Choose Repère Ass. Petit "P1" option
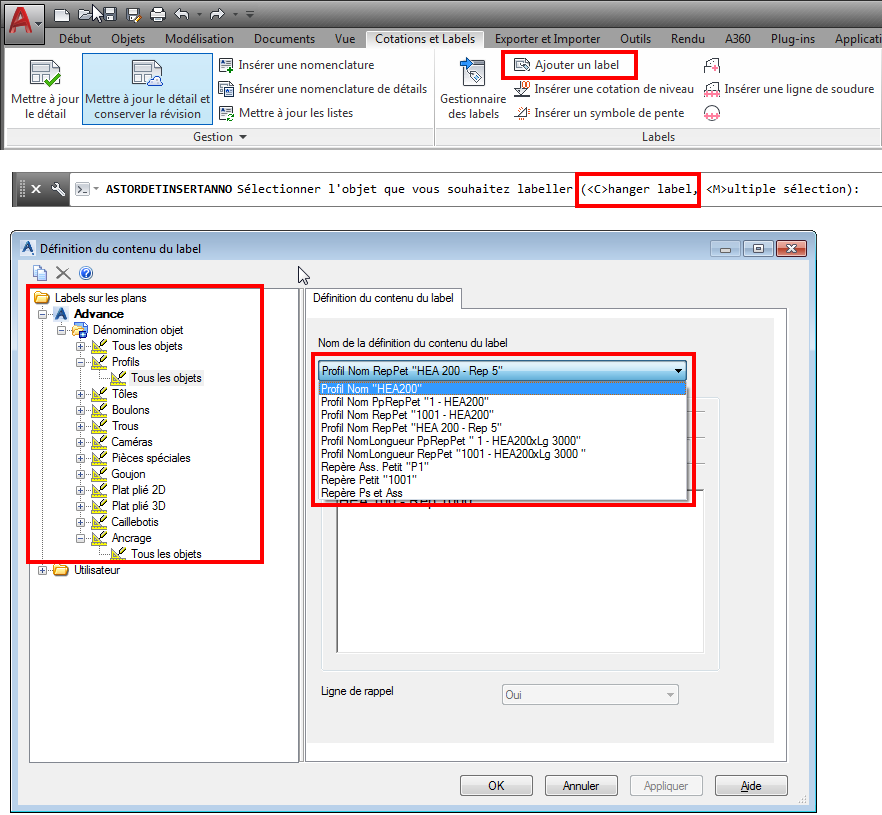Screen dimensions: 882x815 (x=502, y=467)
